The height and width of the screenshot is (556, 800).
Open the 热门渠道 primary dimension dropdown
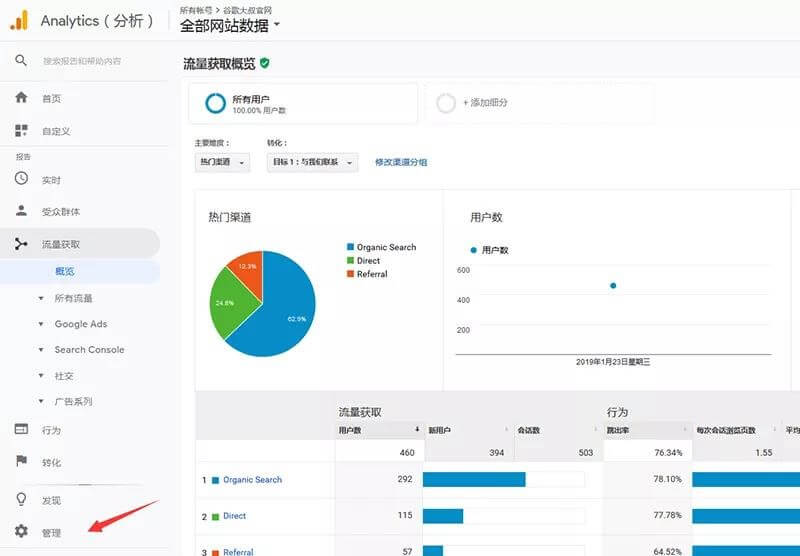click(222, 162)
